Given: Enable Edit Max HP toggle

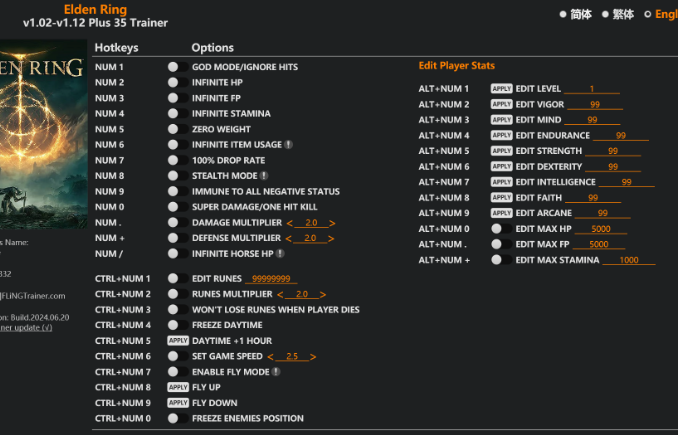Looking at the screenshot, I should tap(501, 229).
